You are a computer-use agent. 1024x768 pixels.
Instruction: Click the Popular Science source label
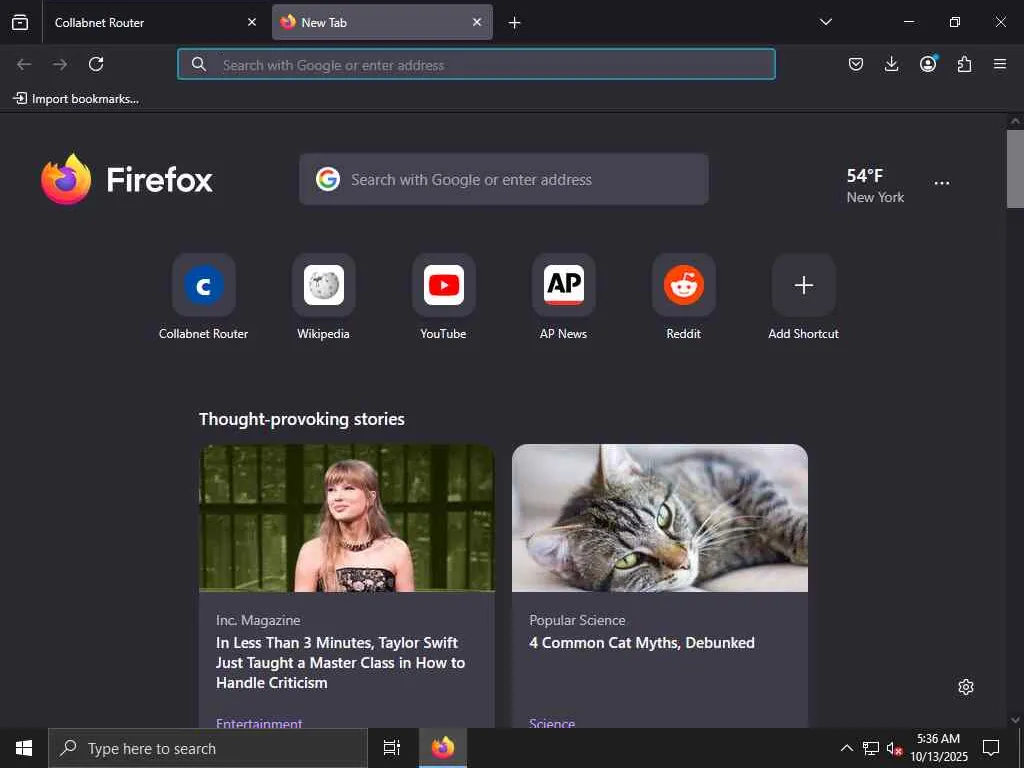(x=577, y=620)
